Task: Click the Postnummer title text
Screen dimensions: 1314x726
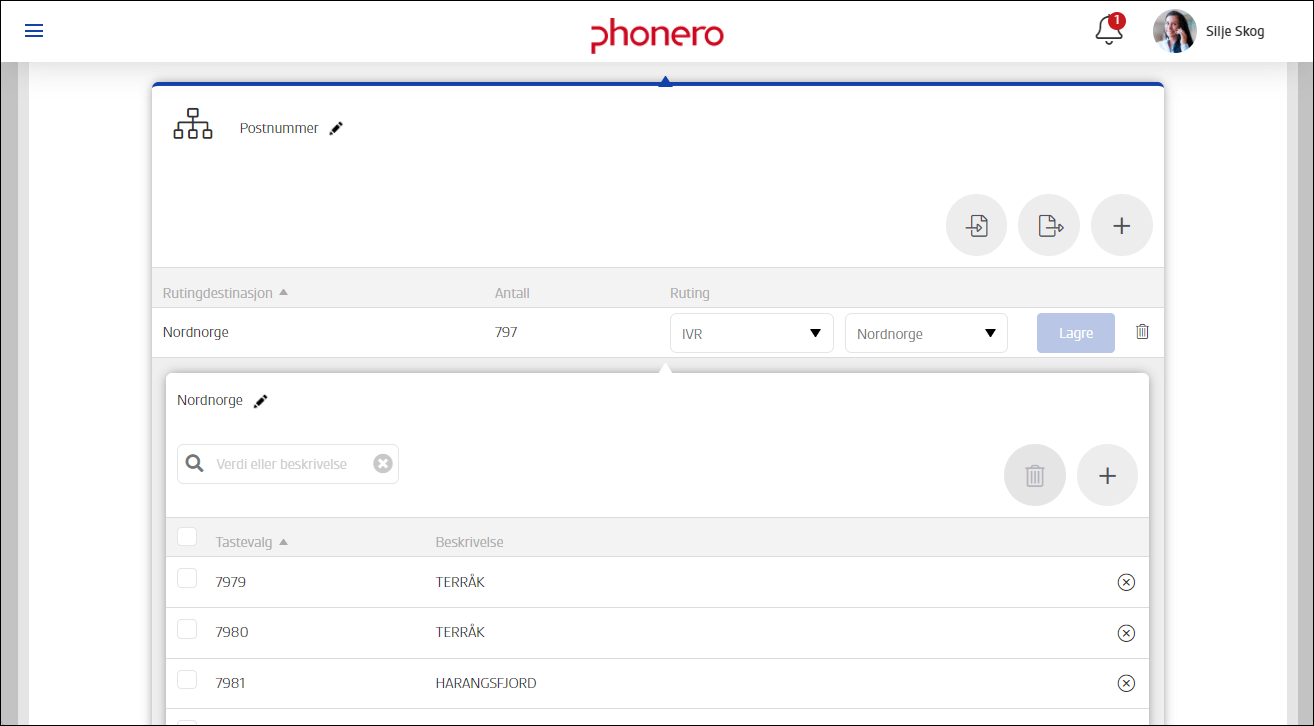Action: point(279,128)
